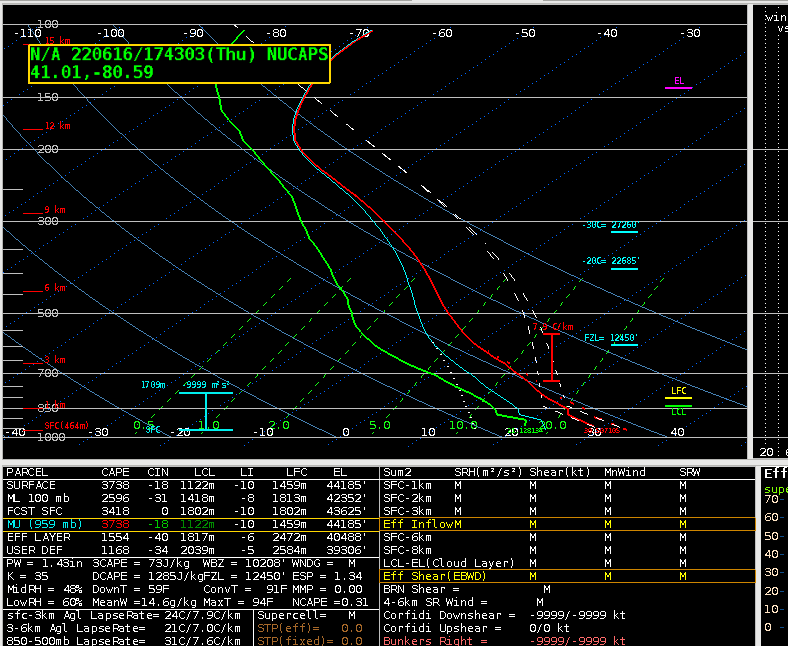Click the yellow LFC level marker
This screenshot has width=788, height=646.
coord(678,392)
